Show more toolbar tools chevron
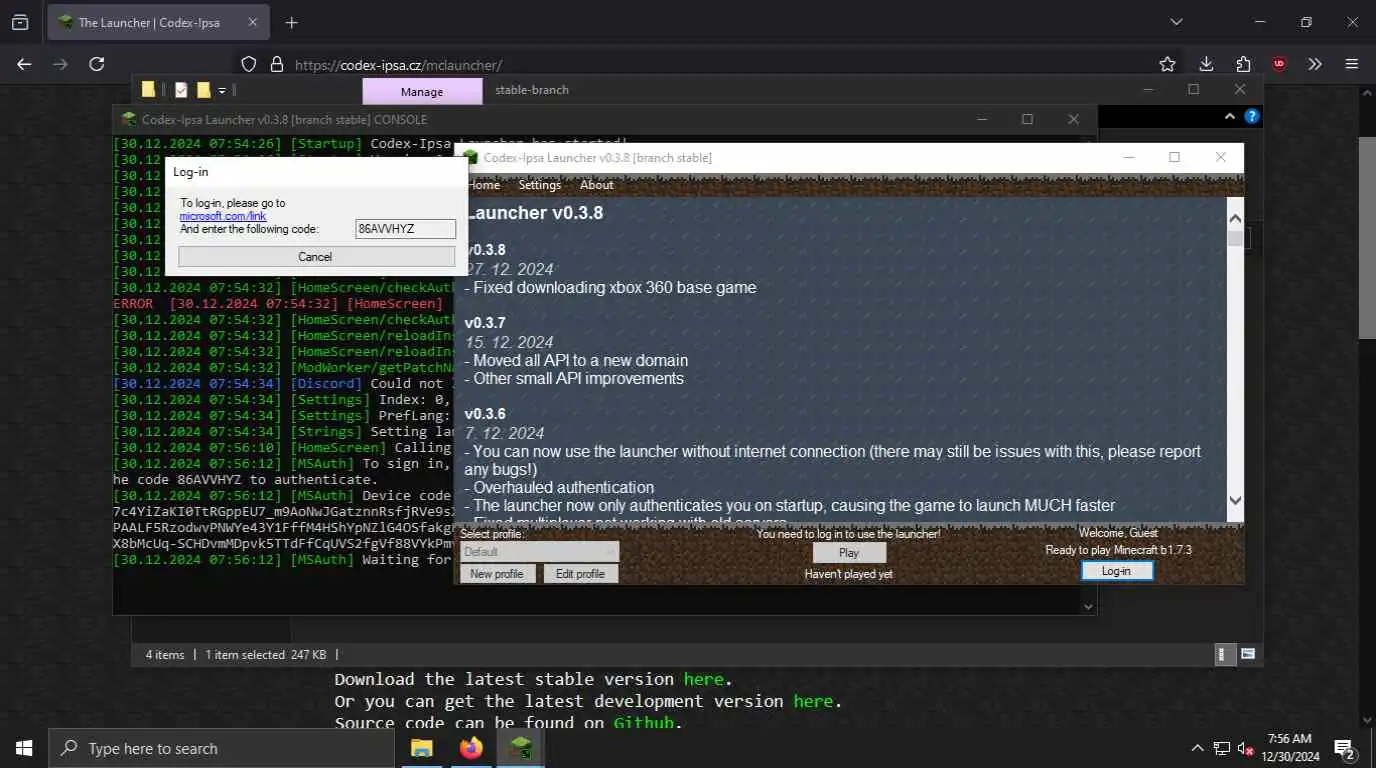1376x768 pixels. pyautogui.click(x=1315, y=64)
